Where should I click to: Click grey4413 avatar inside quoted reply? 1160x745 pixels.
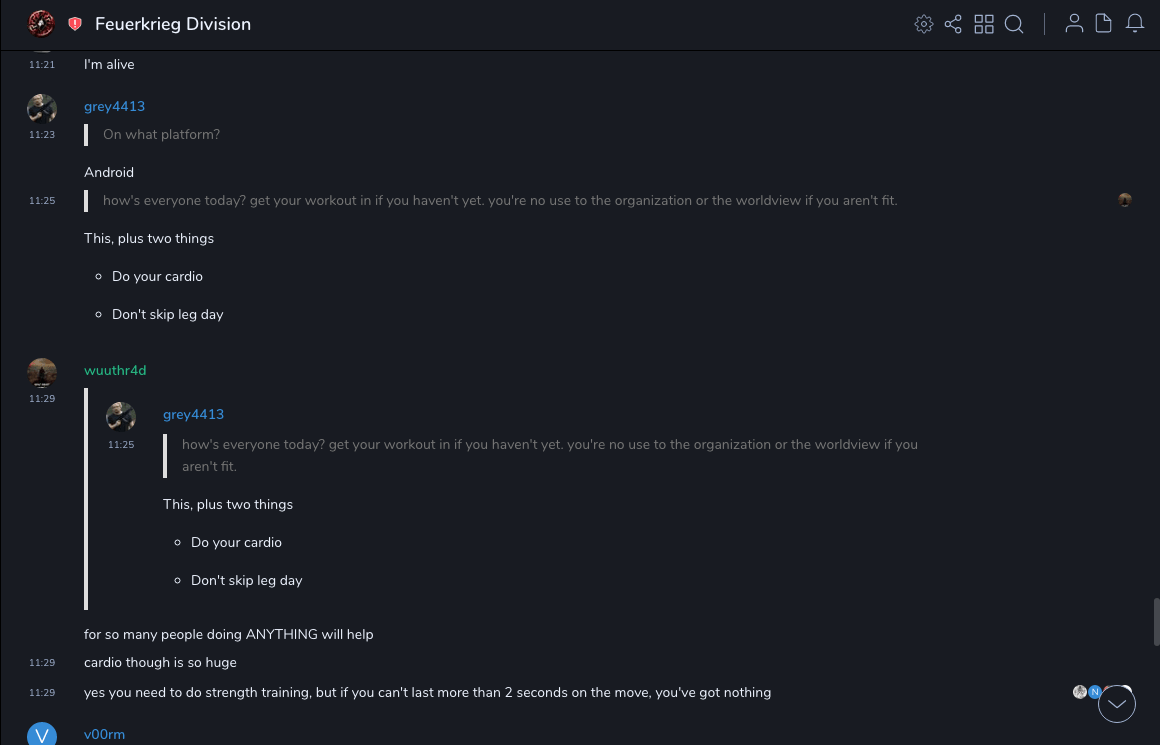[x=121, y=416]
